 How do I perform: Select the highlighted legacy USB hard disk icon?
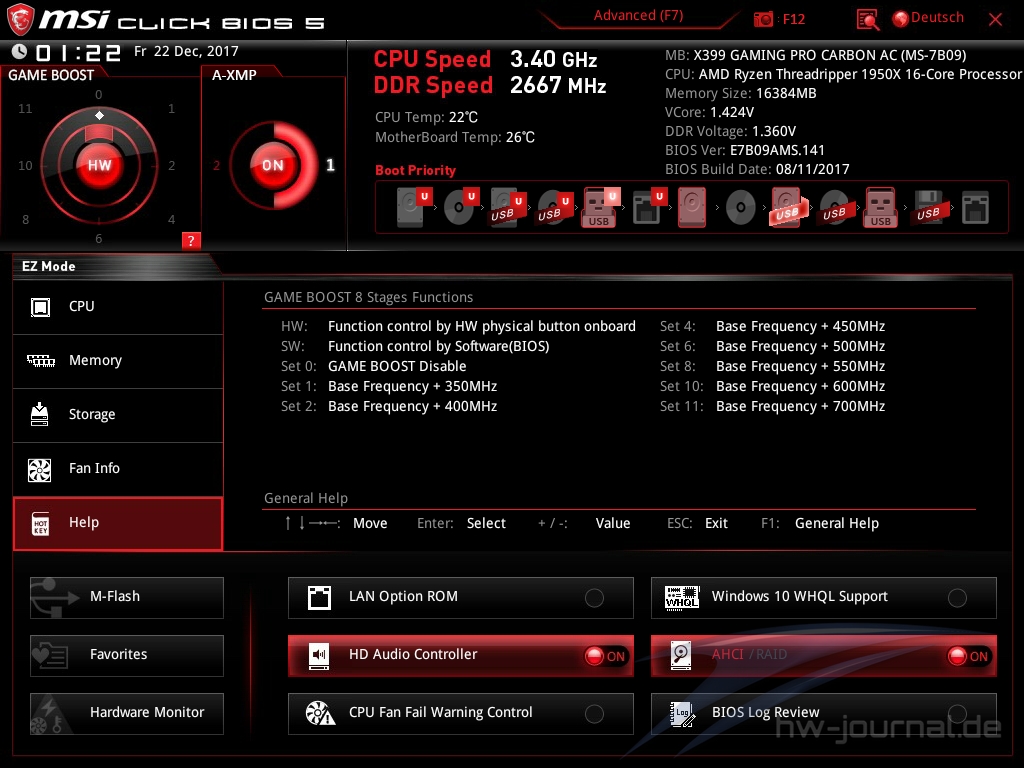point(789,207)
